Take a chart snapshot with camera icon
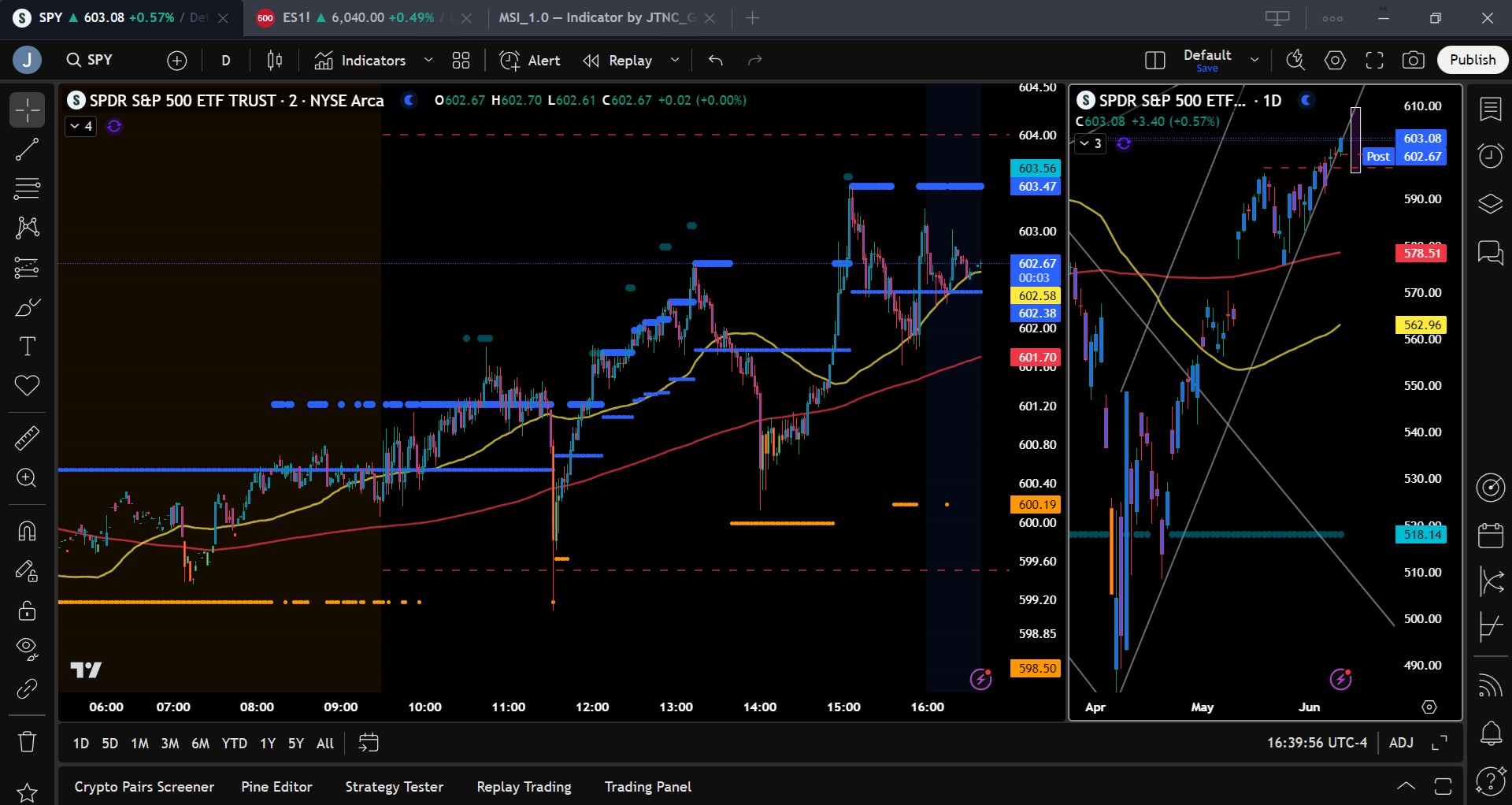Image resolution: width=1512 pixels, height=805 pixels. coord(1414,60)
